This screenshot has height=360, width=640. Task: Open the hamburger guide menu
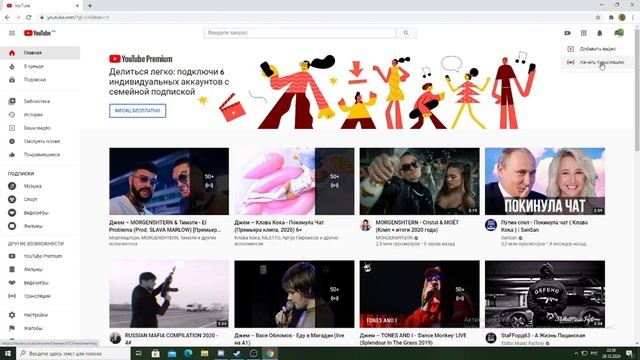[x=12, y=33]
